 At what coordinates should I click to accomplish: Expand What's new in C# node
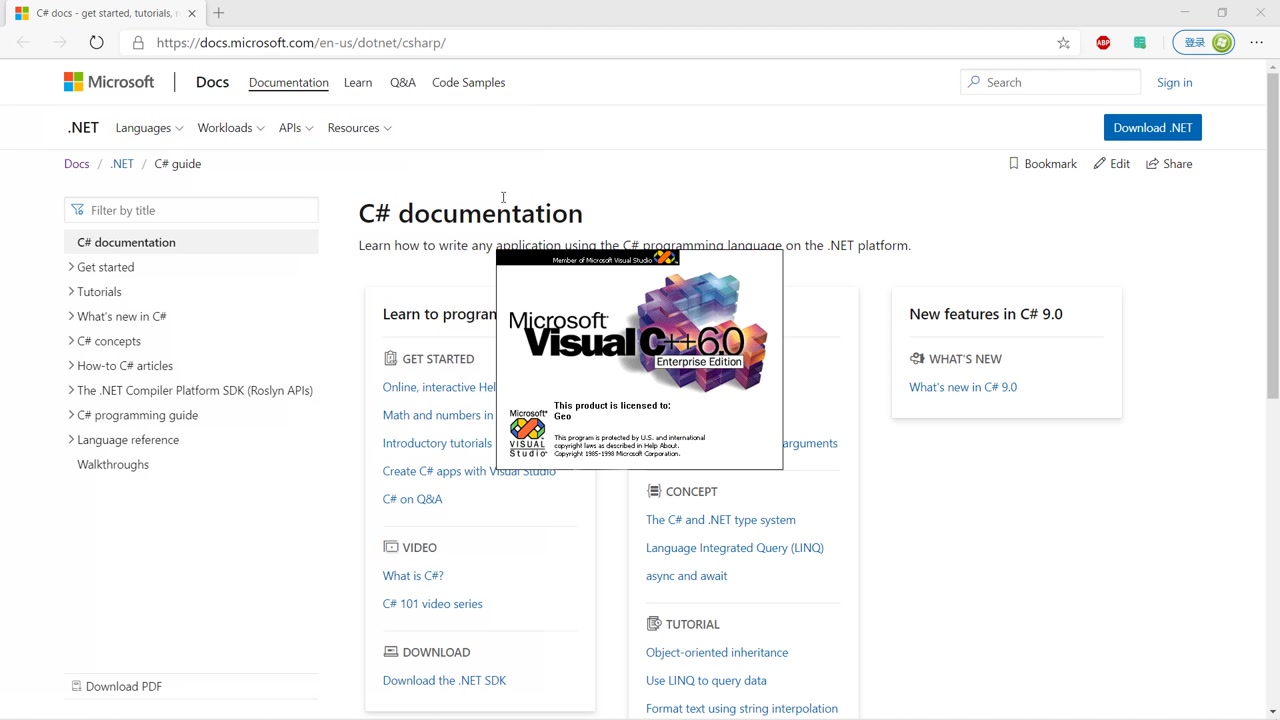pyautogui.click(x=71, y=316)
